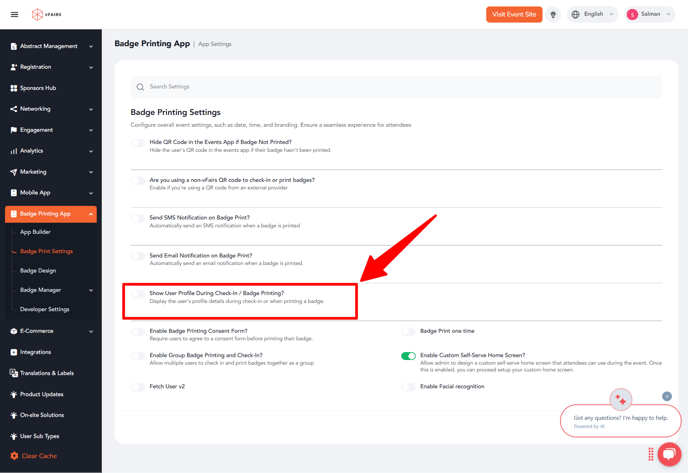Image resolution: width=688 pixels, height=473 pixels.
Task: Open the English language dropdown
Action: pyautogui.click(x=592, y=15)
